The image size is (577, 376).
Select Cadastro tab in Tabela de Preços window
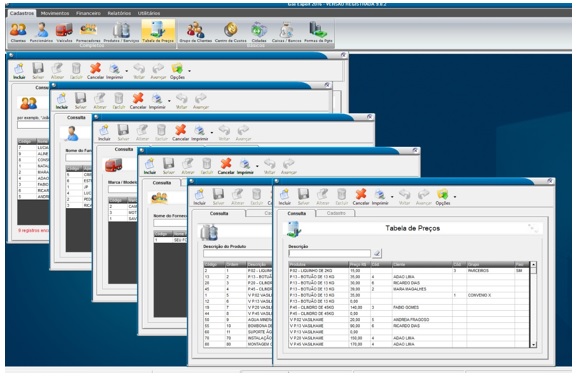click(336, 213)
